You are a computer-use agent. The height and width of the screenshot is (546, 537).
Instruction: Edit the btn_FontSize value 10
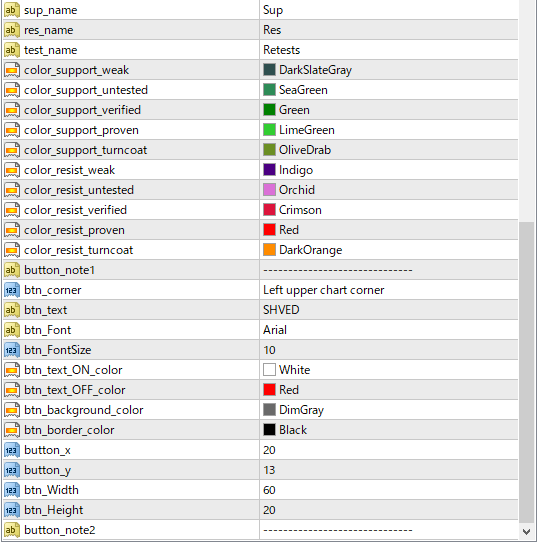point(269,350)
